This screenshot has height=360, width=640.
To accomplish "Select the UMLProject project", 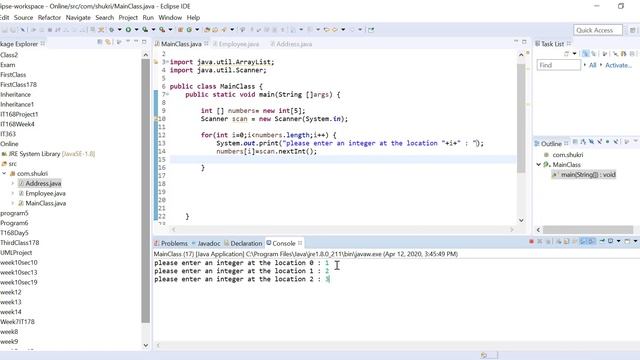I will click(x=16, y=253).
